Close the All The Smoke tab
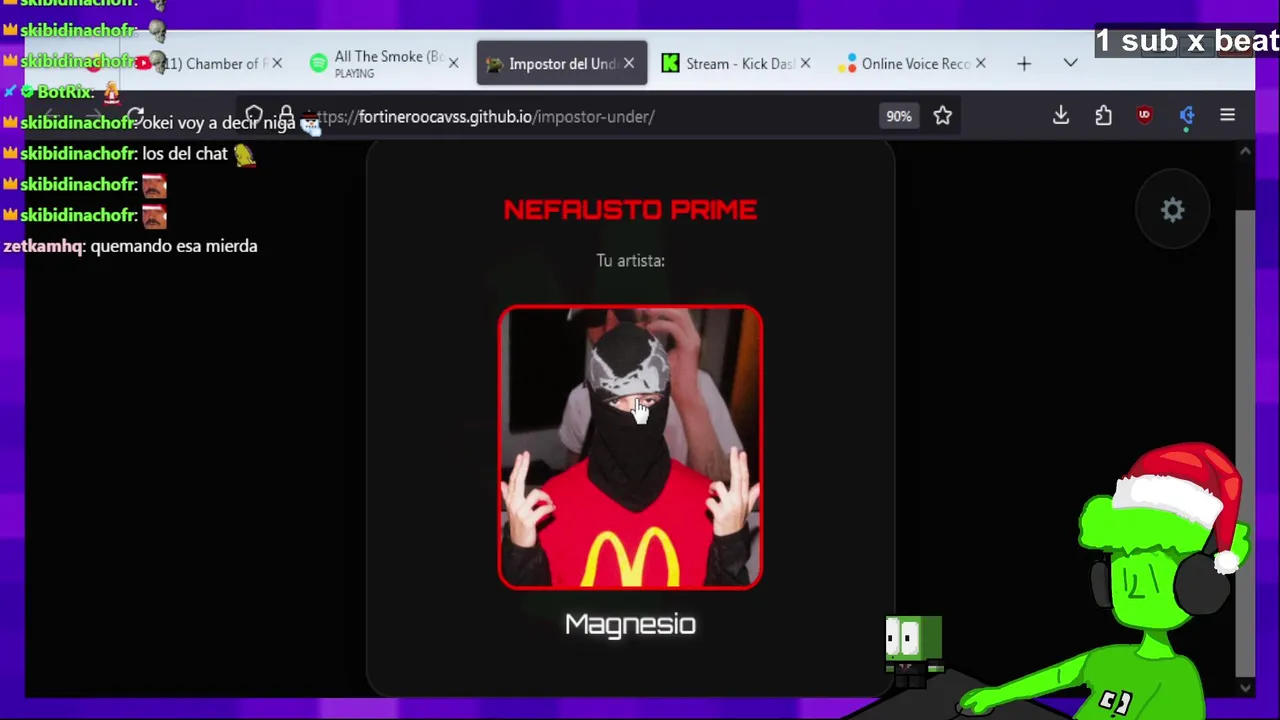Image resolution: width=1280 pixels, height=720 pixels. (453, 64)
